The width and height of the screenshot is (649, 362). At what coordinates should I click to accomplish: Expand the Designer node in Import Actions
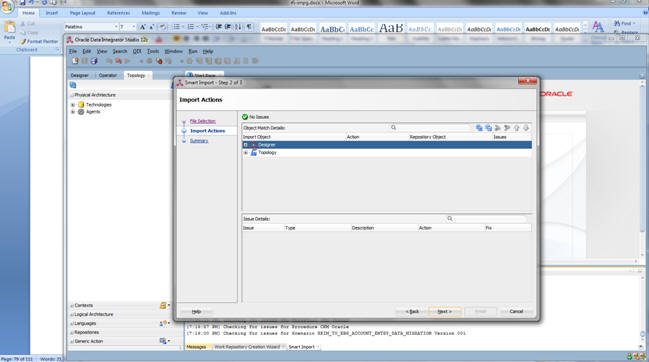(x=245, y=145)
